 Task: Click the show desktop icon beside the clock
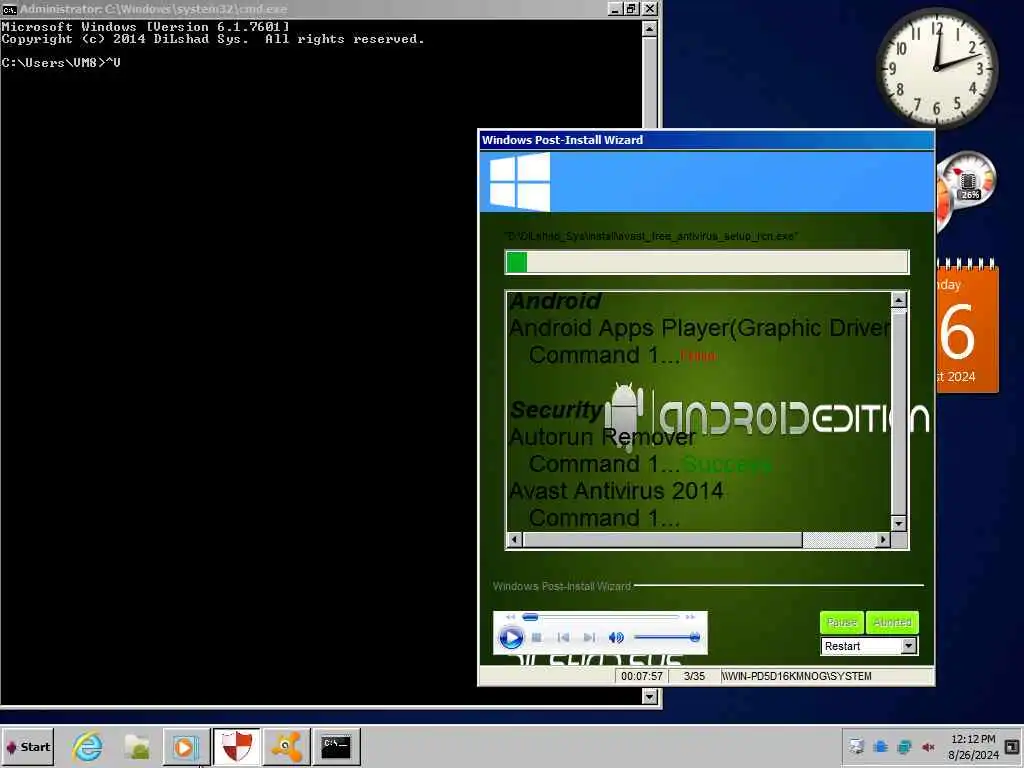click(1012, 746)
